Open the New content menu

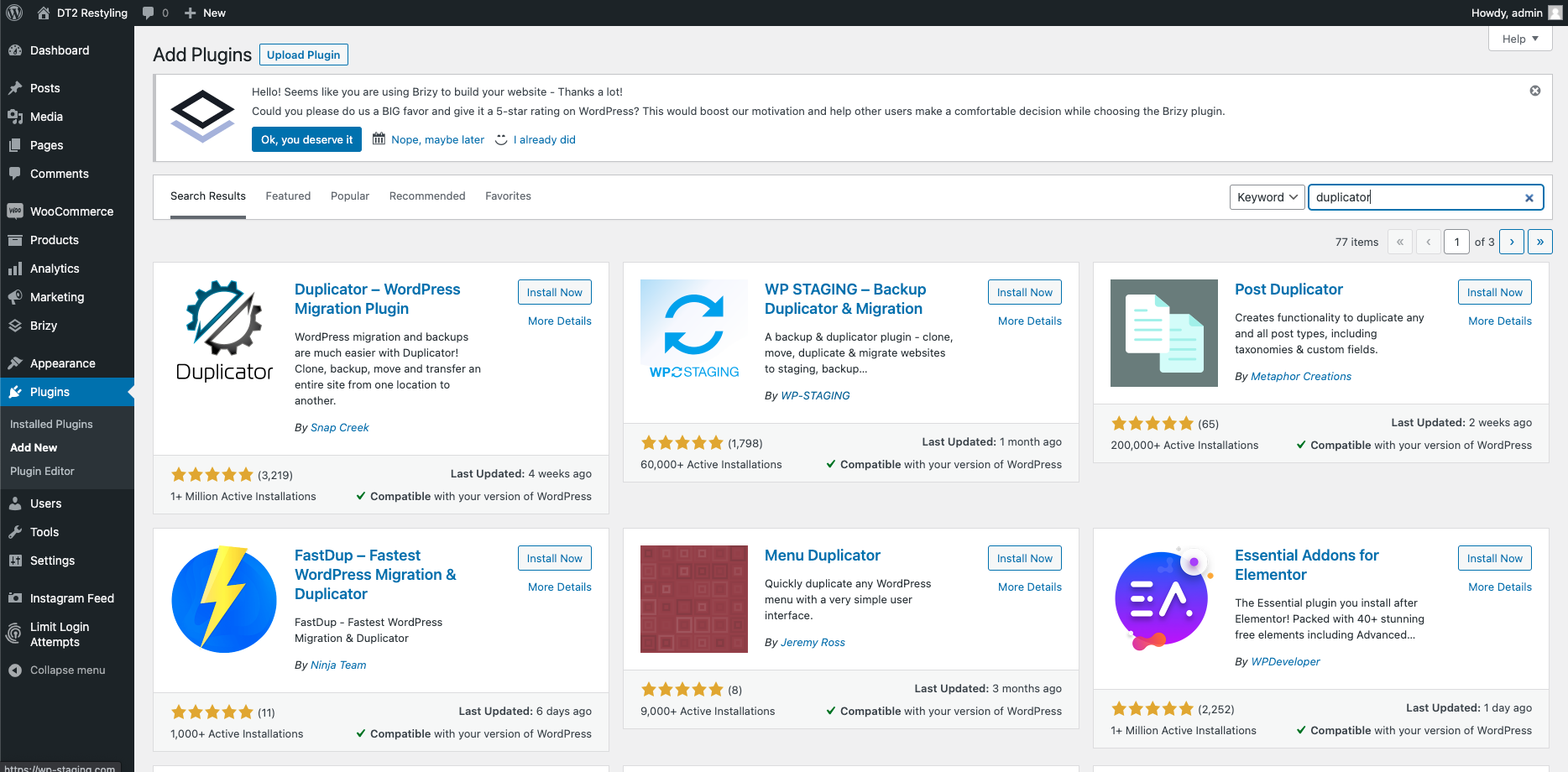205,13
